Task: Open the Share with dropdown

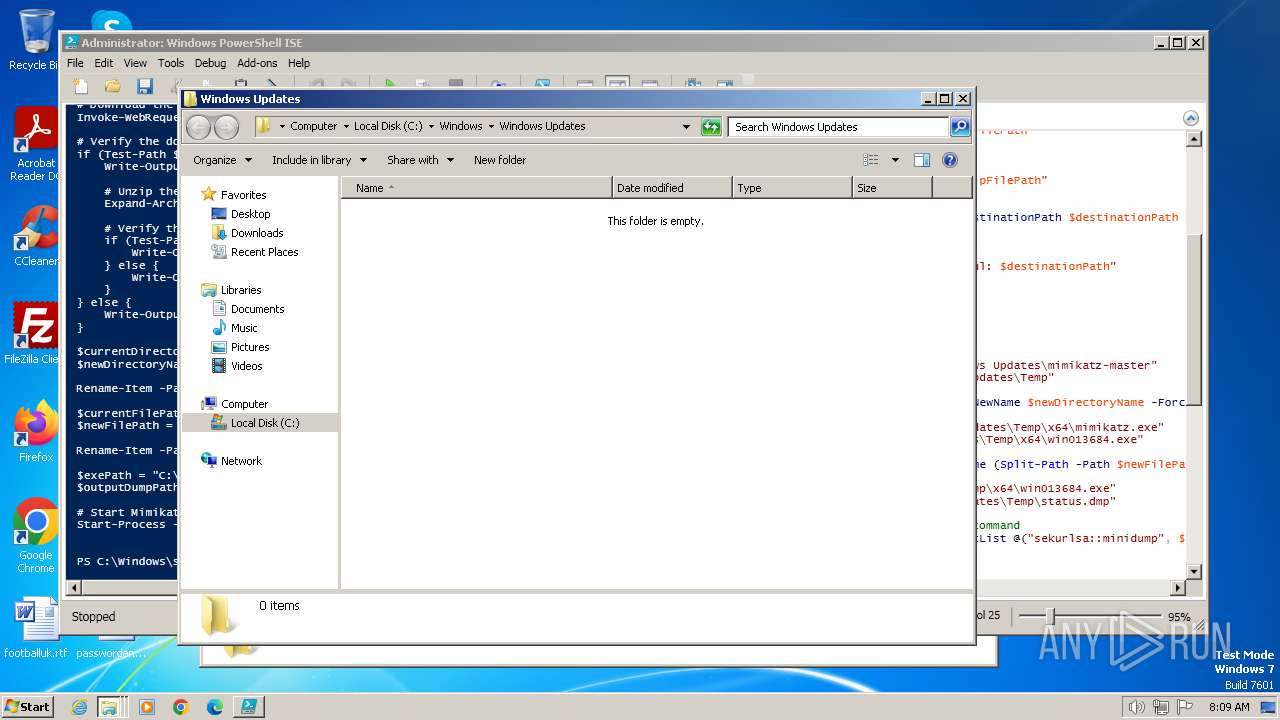Action: pyautogui.click(x=420, y=160)
